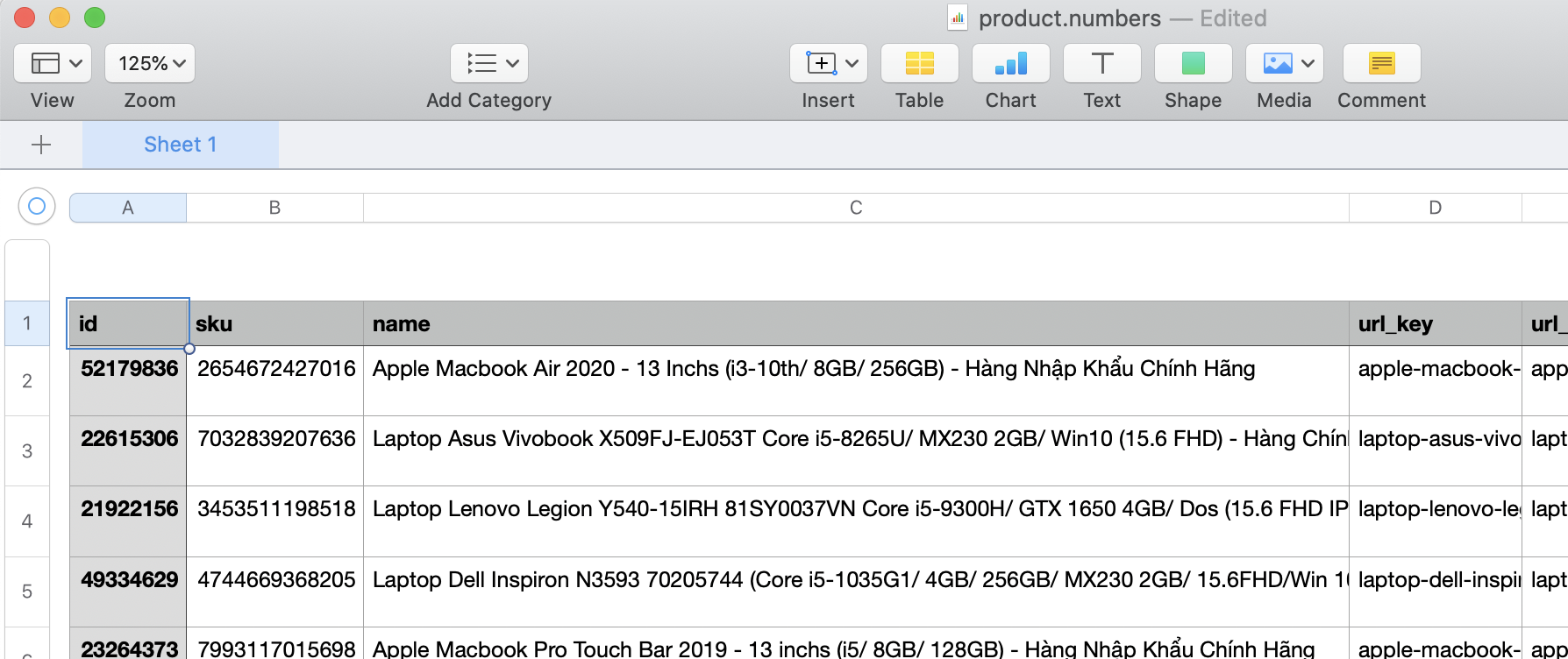Insert a Chart
The height and width of the screenshot is (659, 1568).
coord(1011,63)
